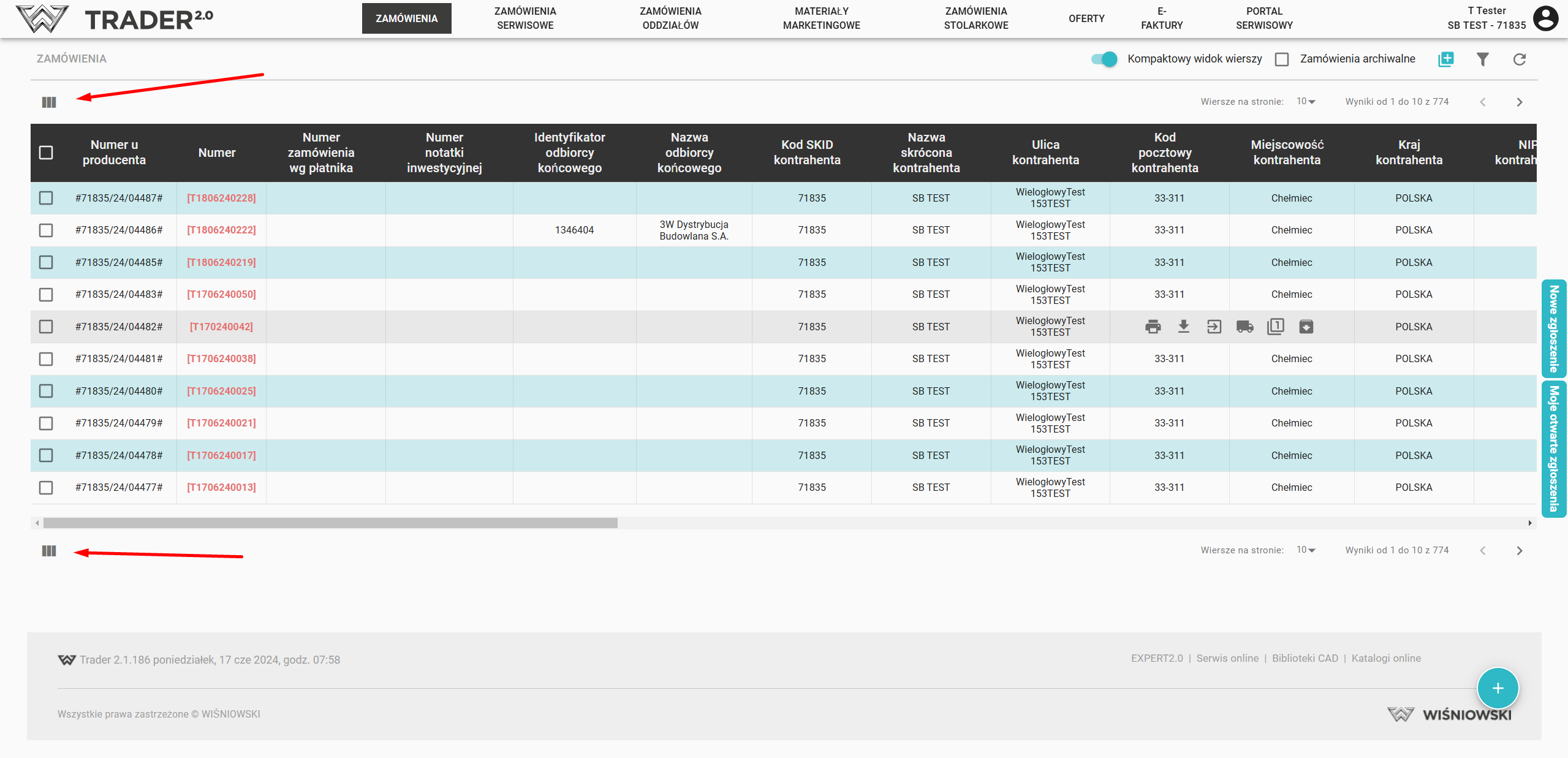This screenshot has width=1568, height=758.
Task: Click the teal add-to-list plus icon
Action: coord(1445,59)
